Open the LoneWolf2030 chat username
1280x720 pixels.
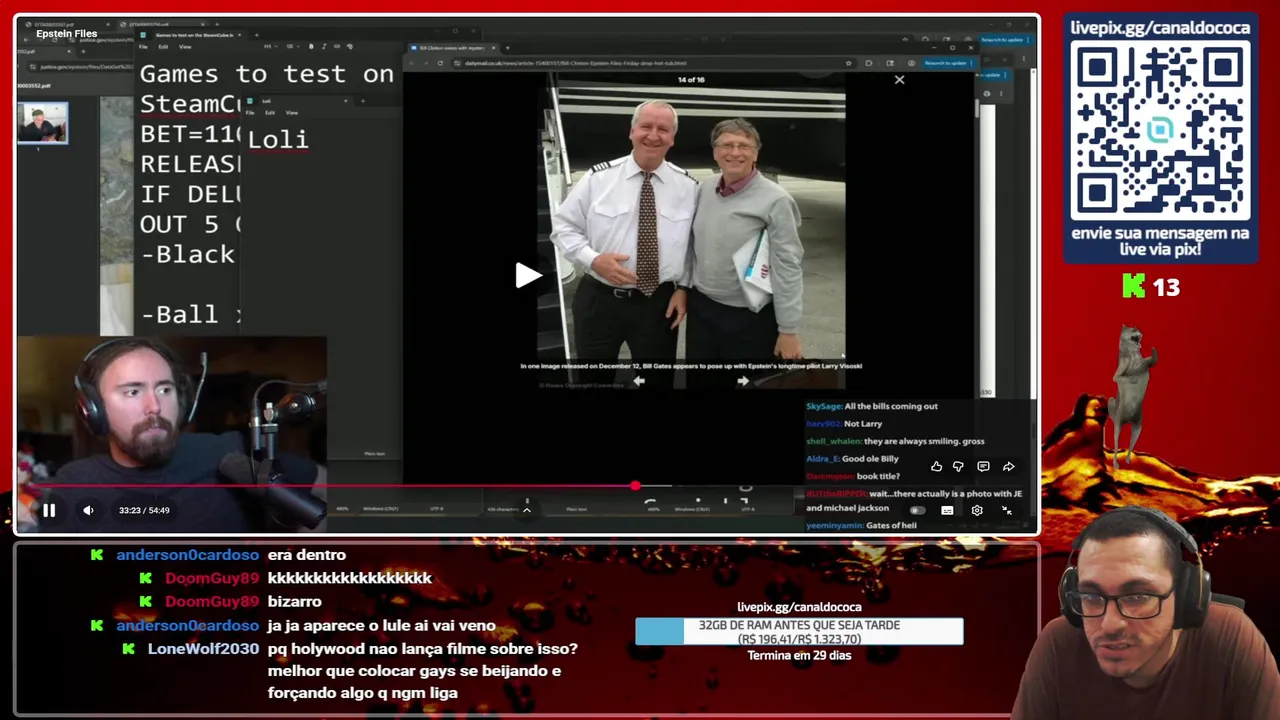(x=203, y=649)
